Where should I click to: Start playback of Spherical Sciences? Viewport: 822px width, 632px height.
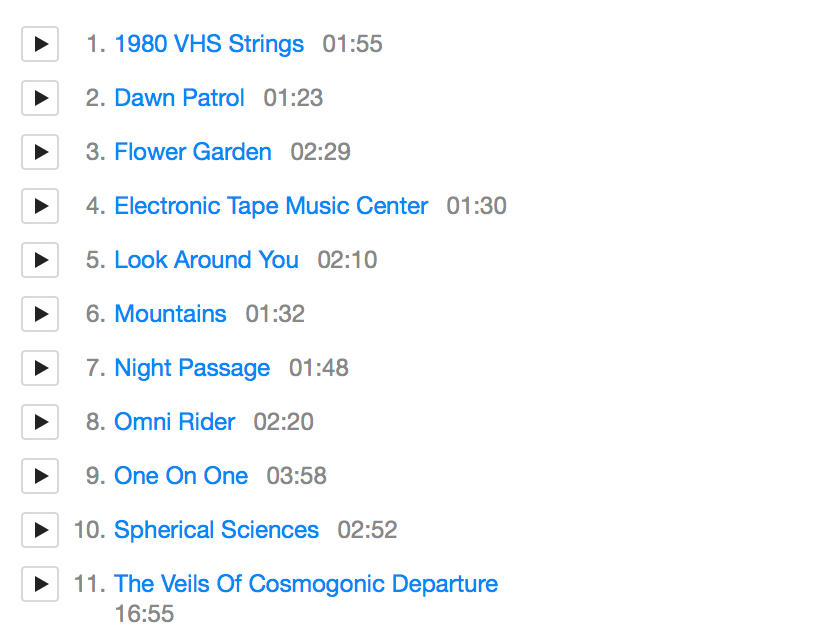(x=40, y=530)
